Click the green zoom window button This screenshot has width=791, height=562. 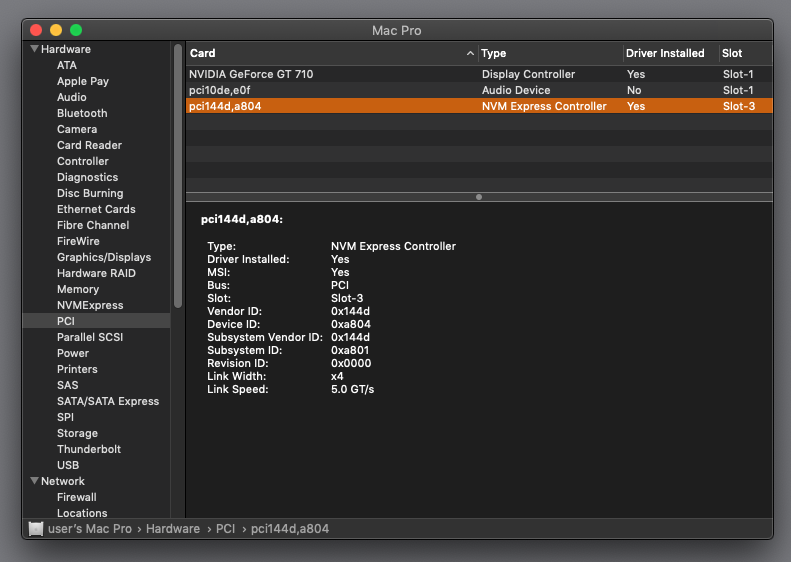point(76,30)
